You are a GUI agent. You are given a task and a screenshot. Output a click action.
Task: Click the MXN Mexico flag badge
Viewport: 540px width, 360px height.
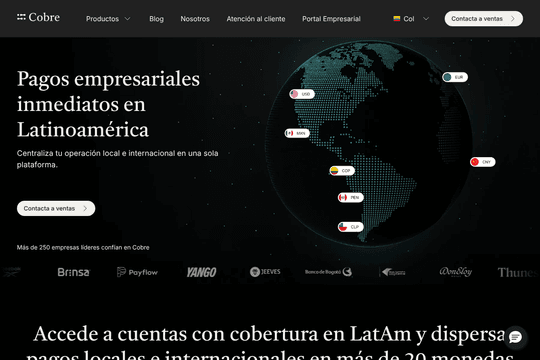click(x=297, y=133)
